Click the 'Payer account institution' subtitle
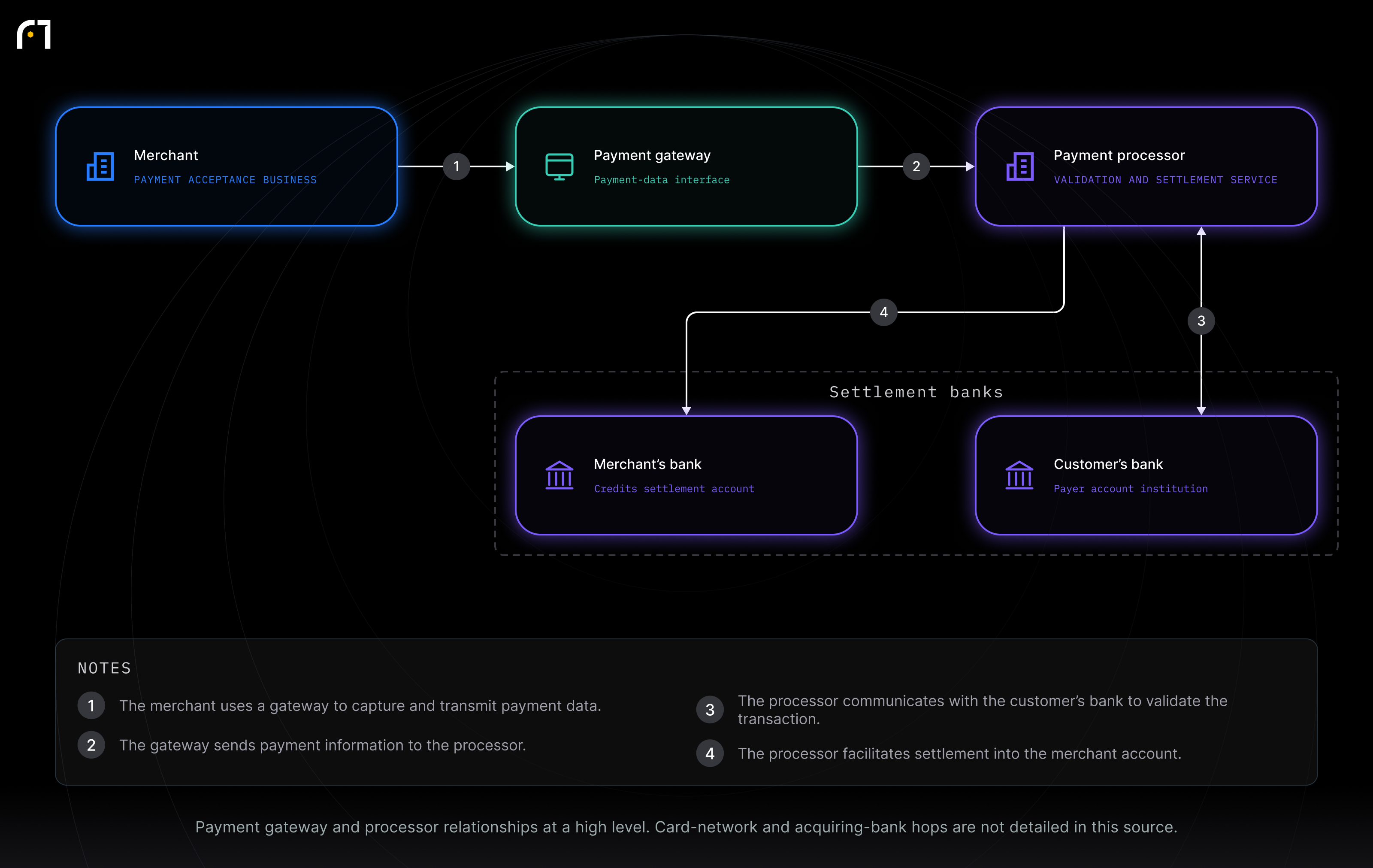Viewport: 1373px width, 868px height. tap(1131, 489)
